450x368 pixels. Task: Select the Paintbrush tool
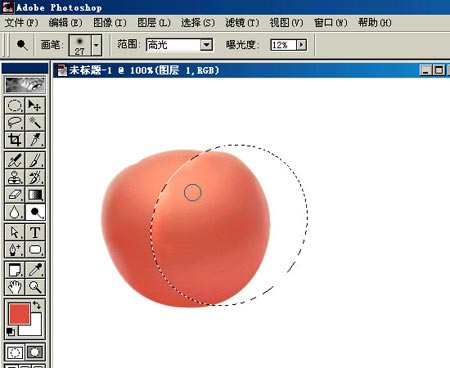click(35, 160)
